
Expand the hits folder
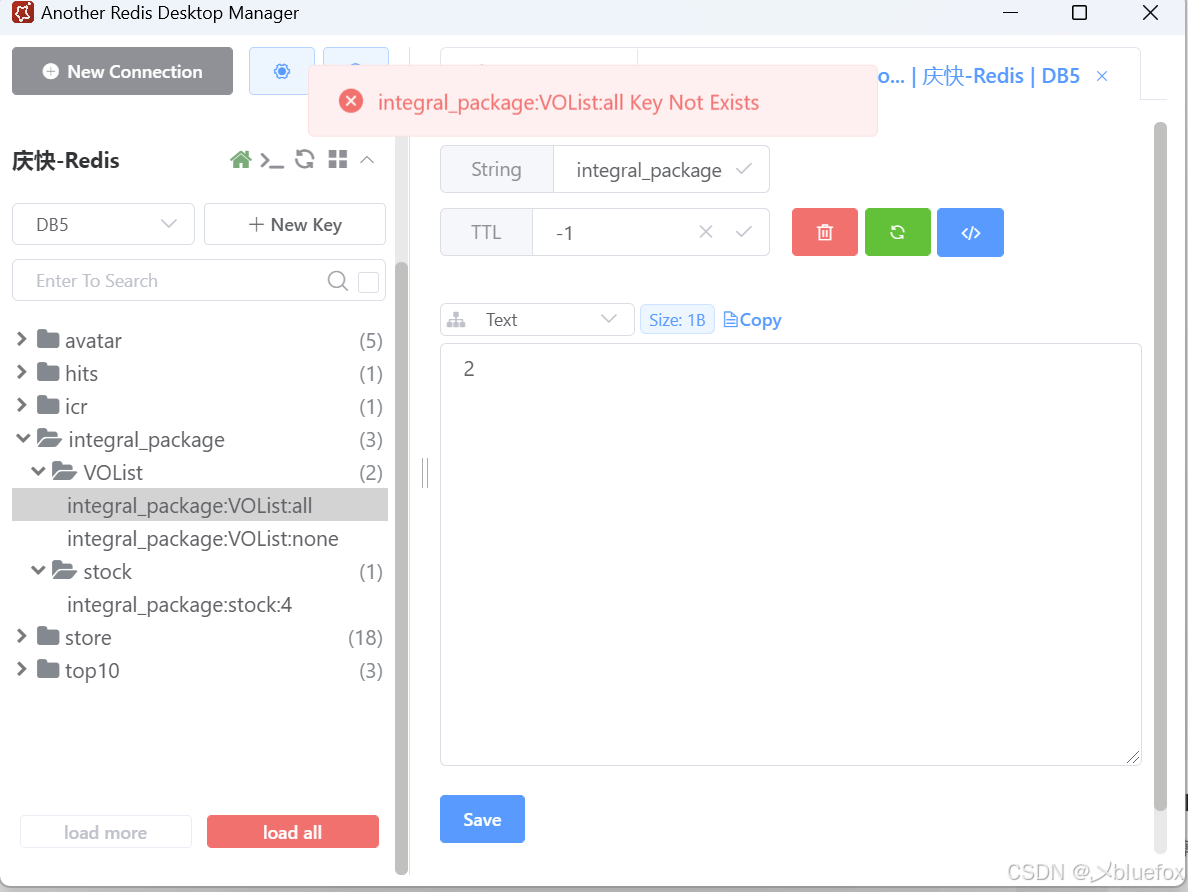(21, 372)
